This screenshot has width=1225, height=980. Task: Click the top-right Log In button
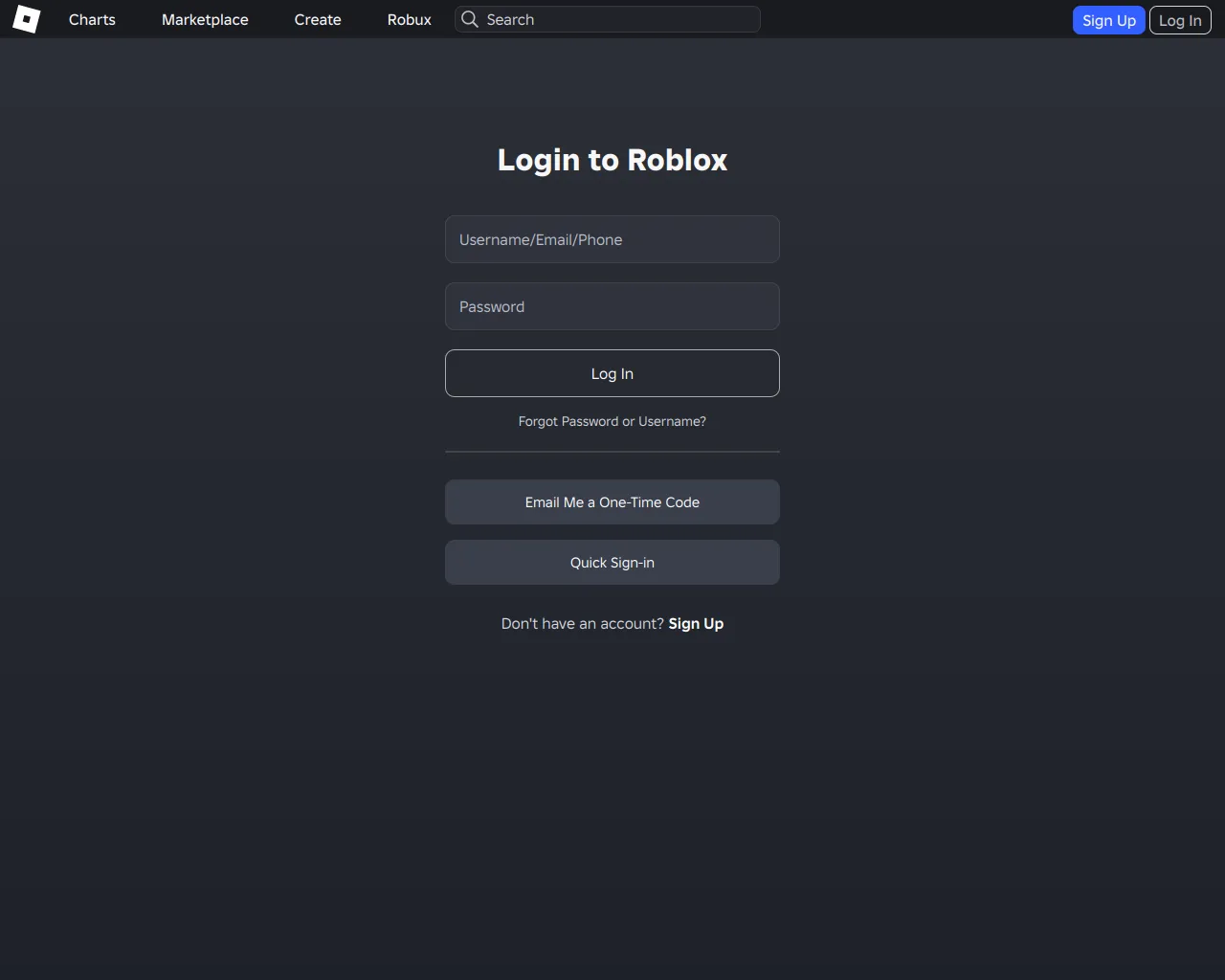(x=1180, y=20)
